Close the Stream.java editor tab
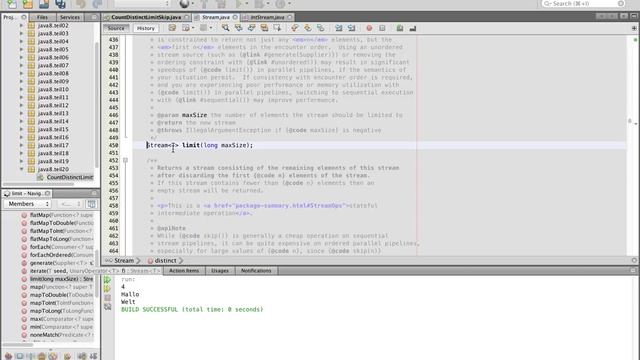Screen dimensions: 640x360 235,17
